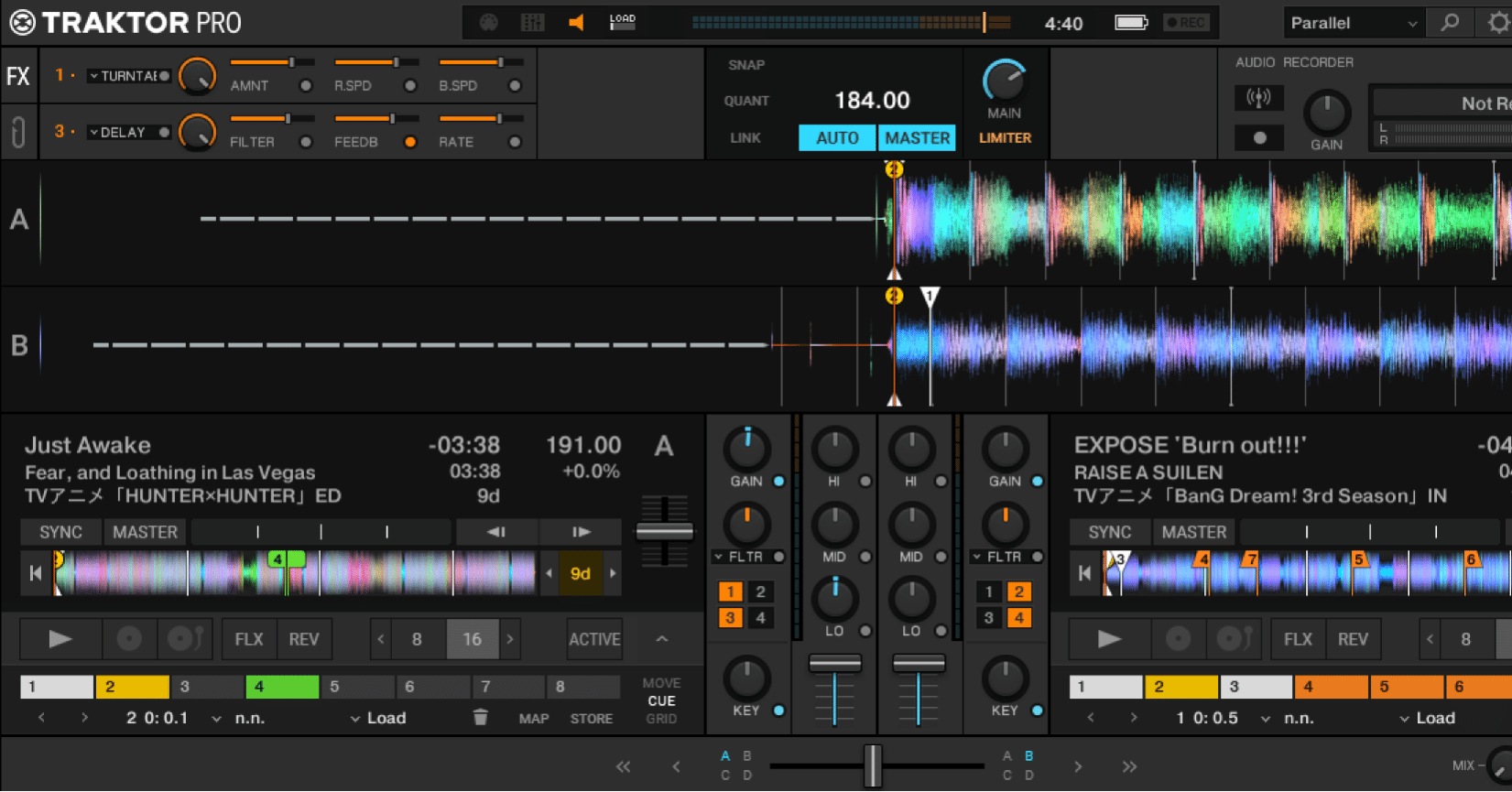Viewport: 1512px width, 792px height.
Task: Collapse deck A advanced panel with up chevron
Action: coord(662,639)
